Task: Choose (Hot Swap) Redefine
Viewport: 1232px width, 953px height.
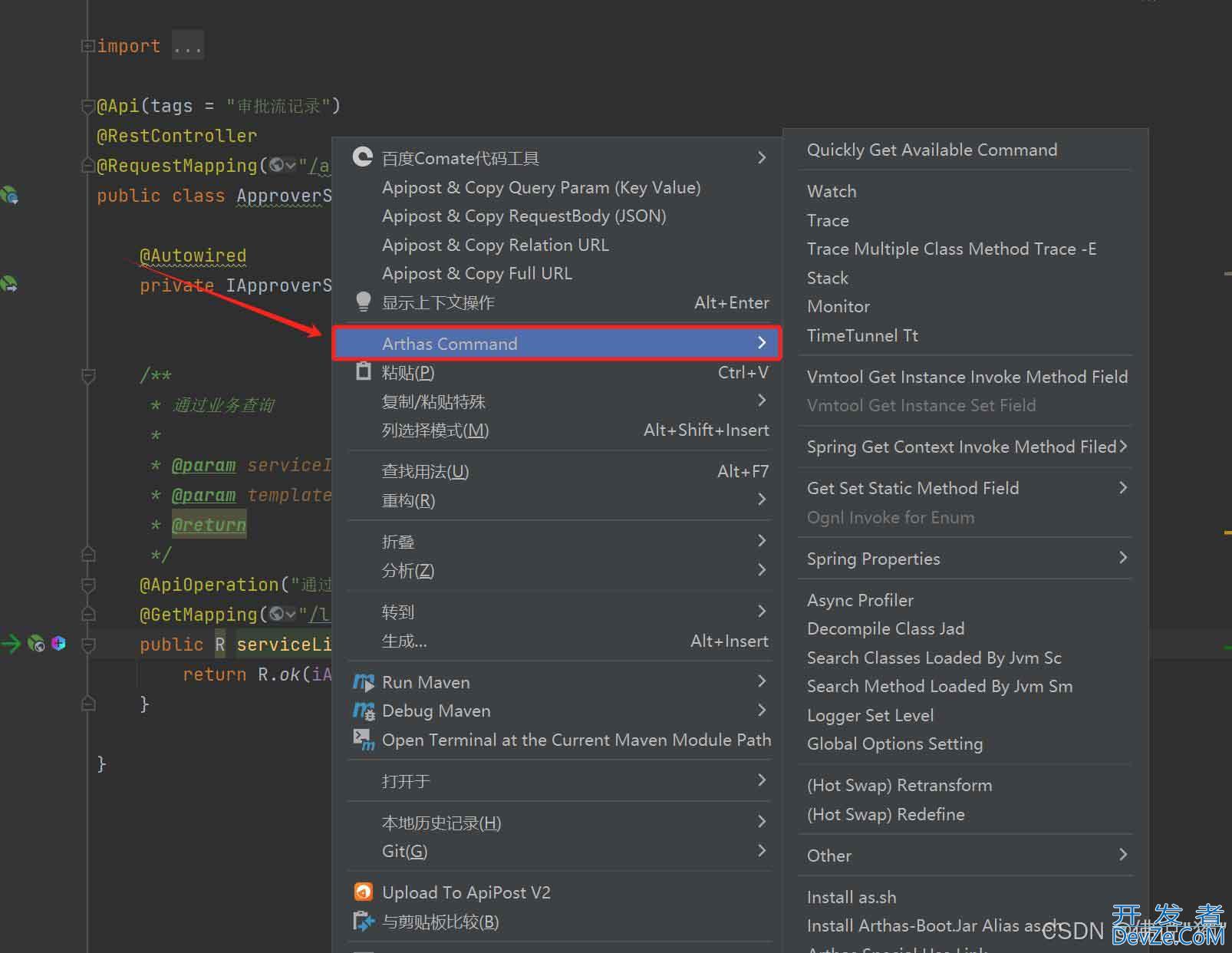Action: coord(965,814)
